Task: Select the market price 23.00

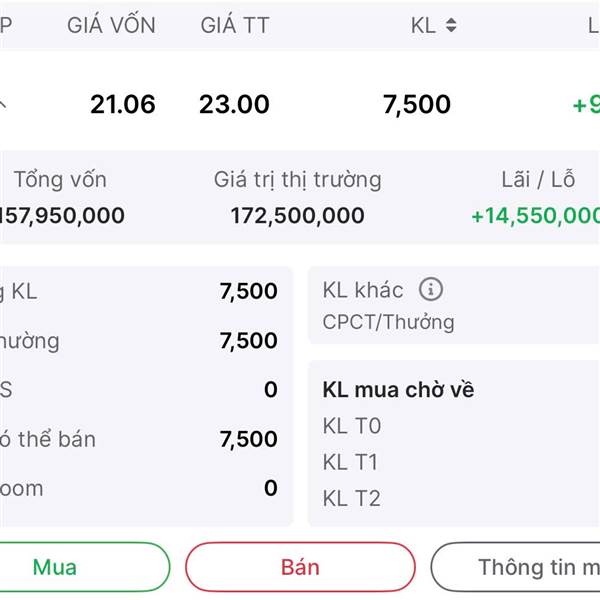Action: 234,104
